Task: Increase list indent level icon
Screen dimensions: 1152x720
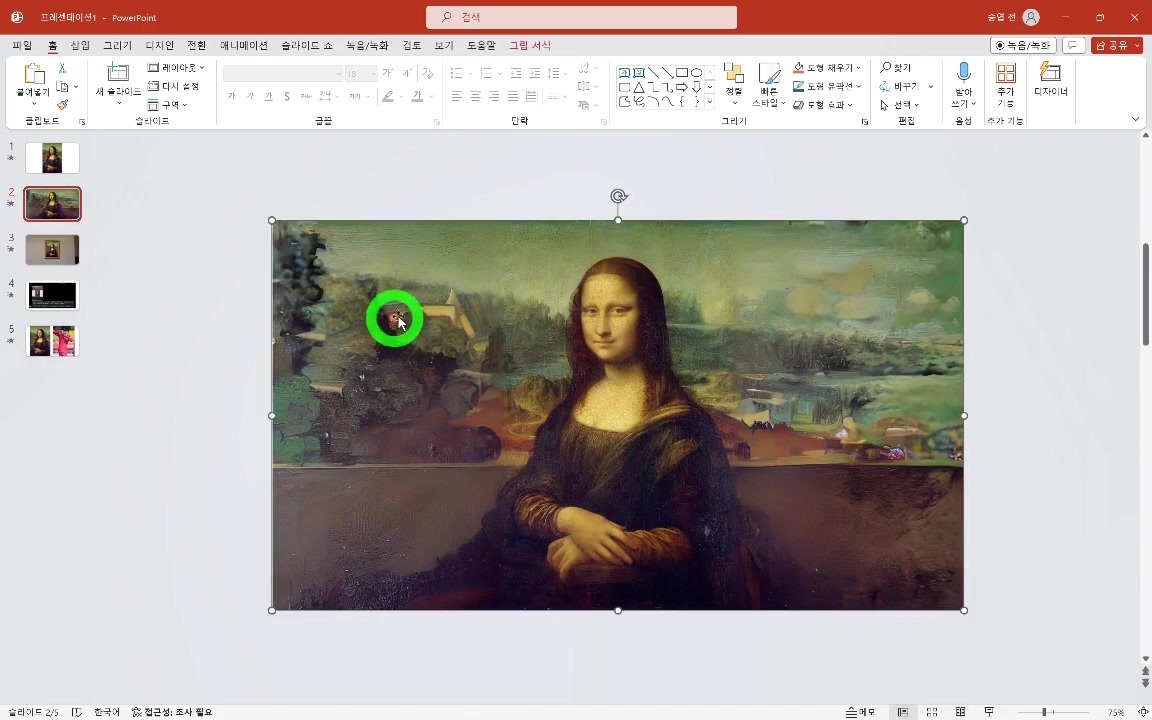Action: point(534,73)
